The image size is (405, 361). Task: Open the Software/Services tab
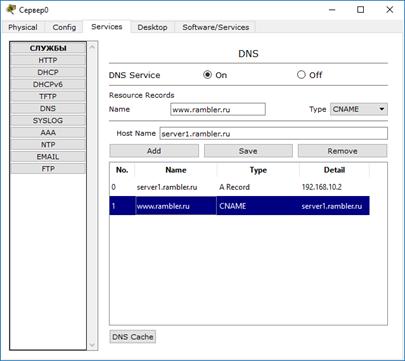point(216,27)
